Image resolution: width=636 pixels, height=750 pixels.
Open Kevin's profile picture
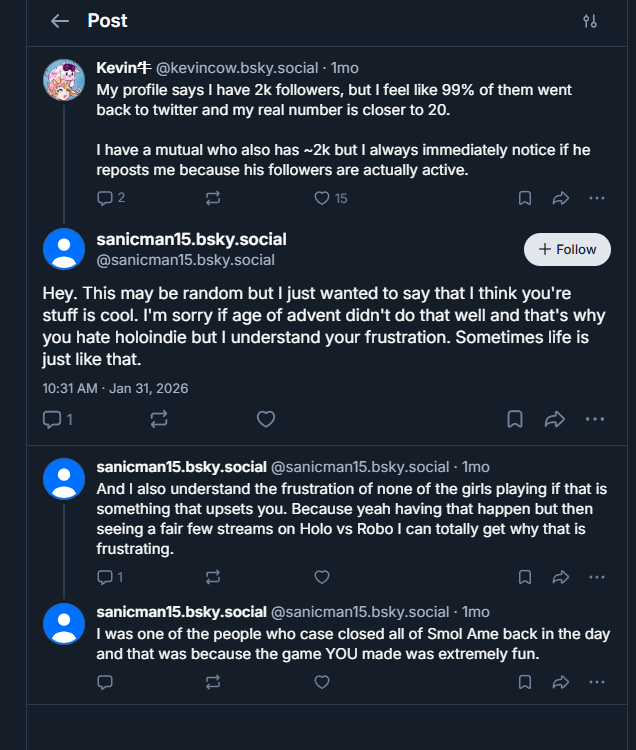(x=64, y=80)
